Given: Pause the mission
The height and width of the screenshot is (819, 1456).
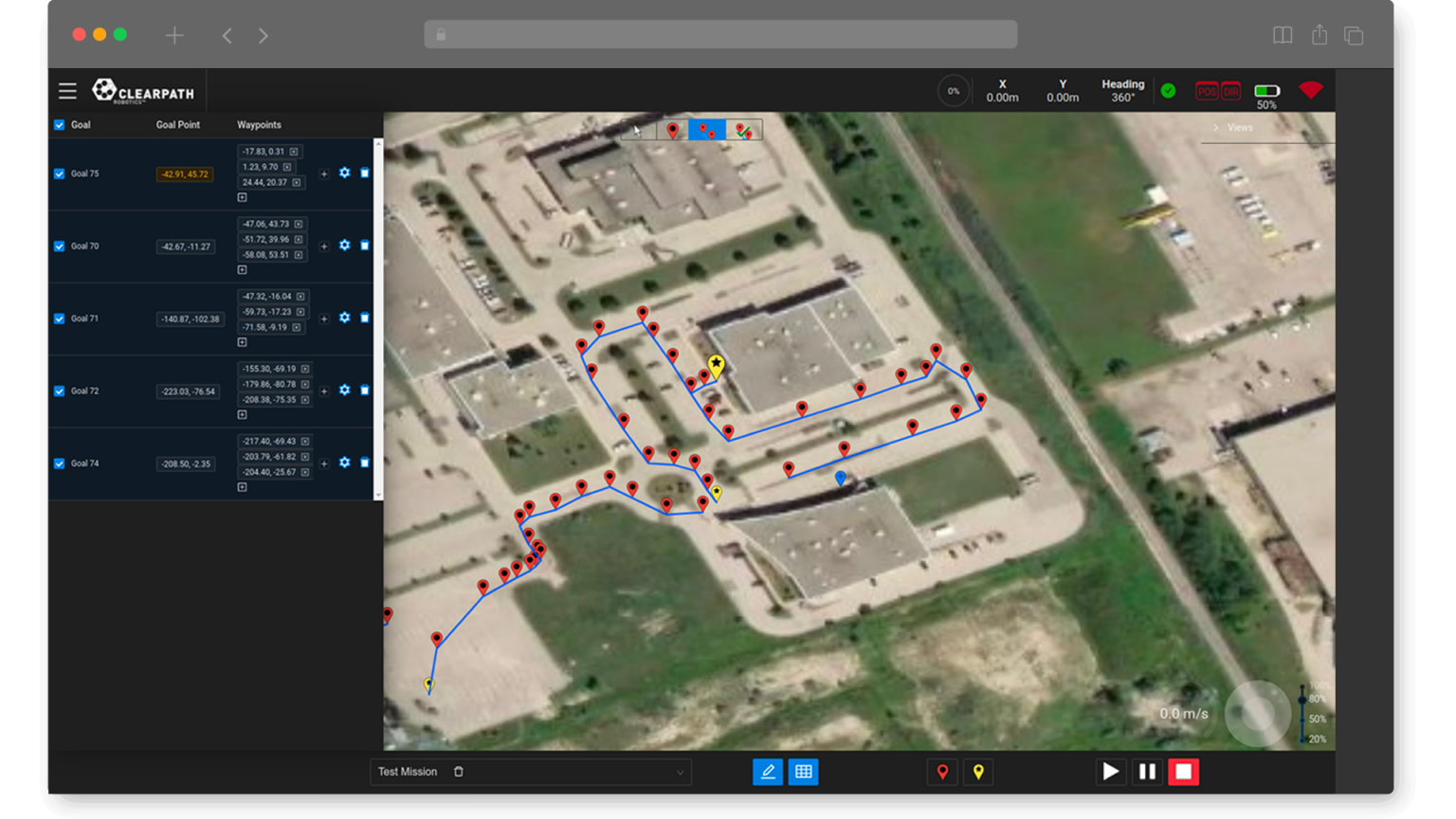Looking at the screenshot, I should (x=1147, y=772).
